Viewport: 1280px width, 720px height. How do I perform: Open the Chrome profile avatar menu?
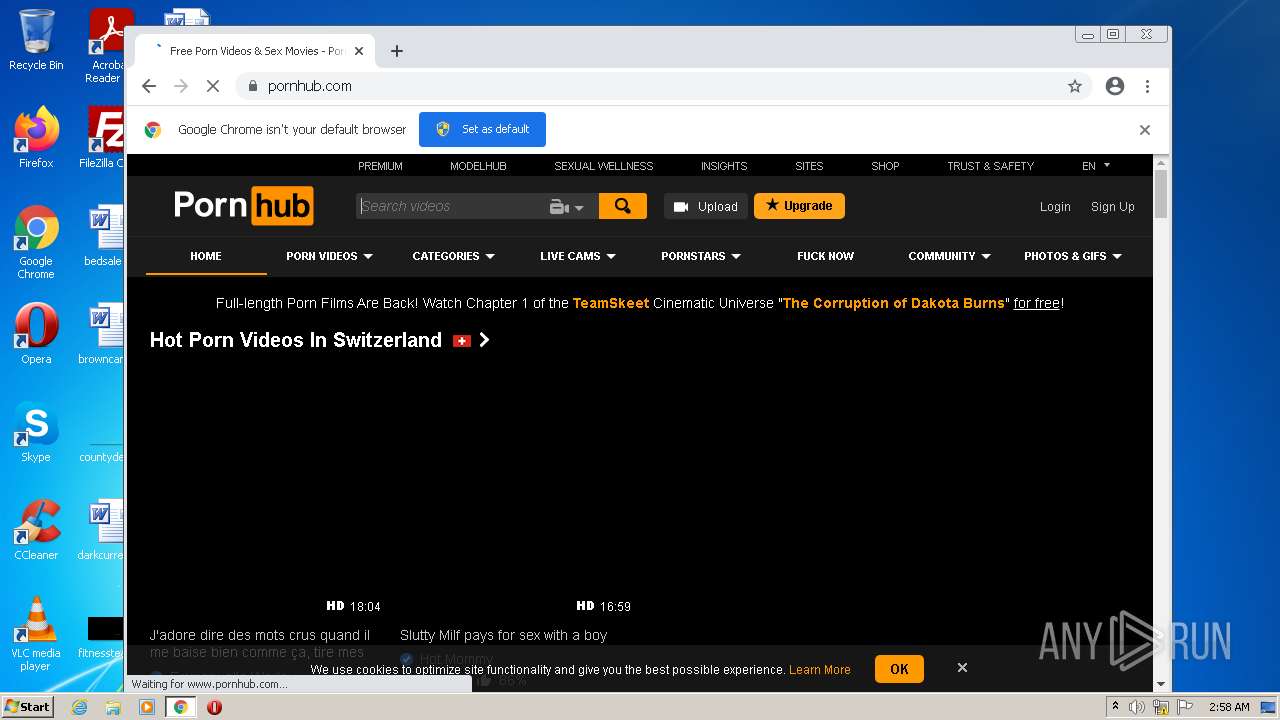1115,86
